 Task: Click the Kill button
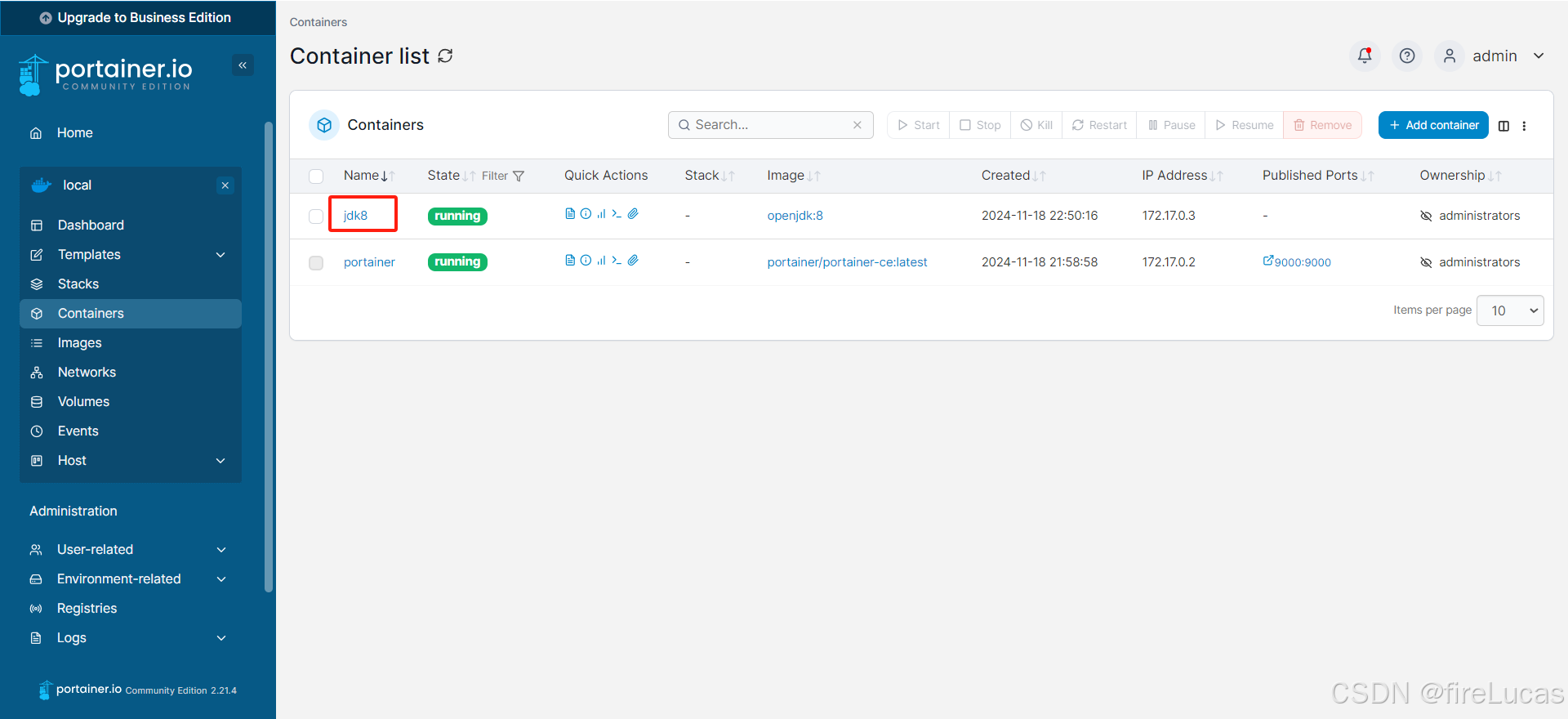tap(1036, 125)
